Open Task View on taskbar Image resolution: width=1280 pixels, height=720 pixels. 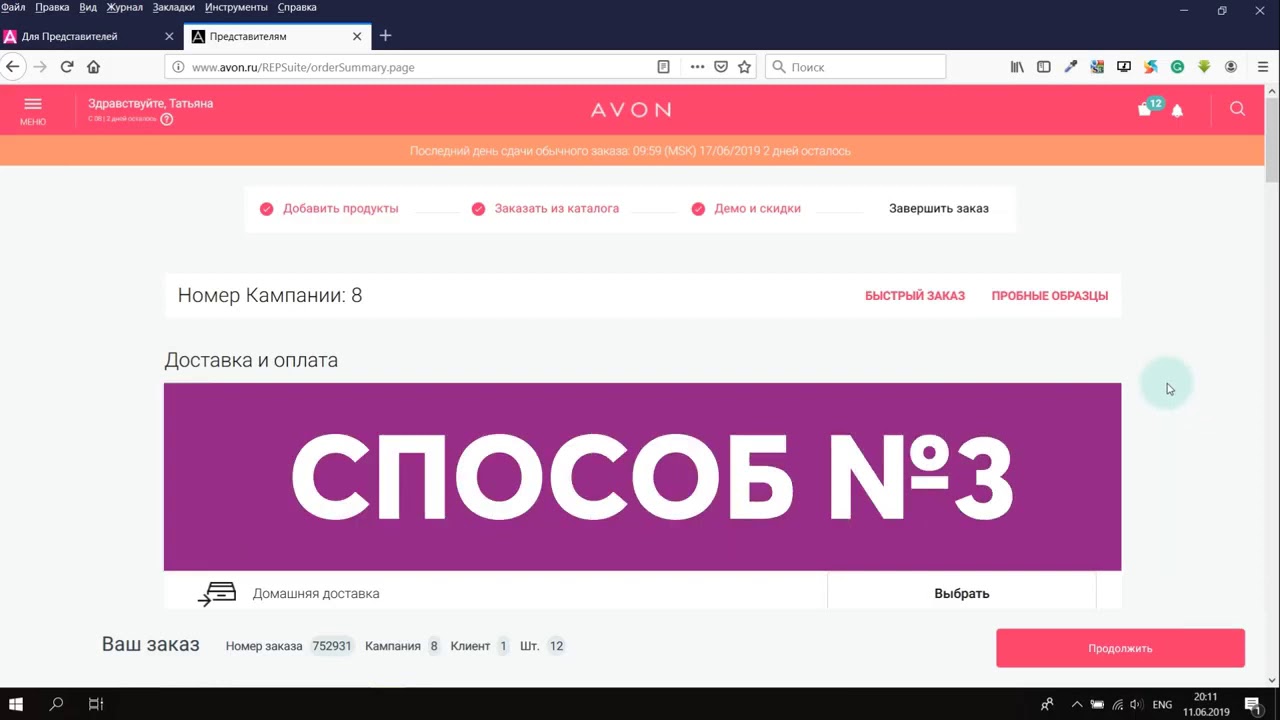pos(96,704)
